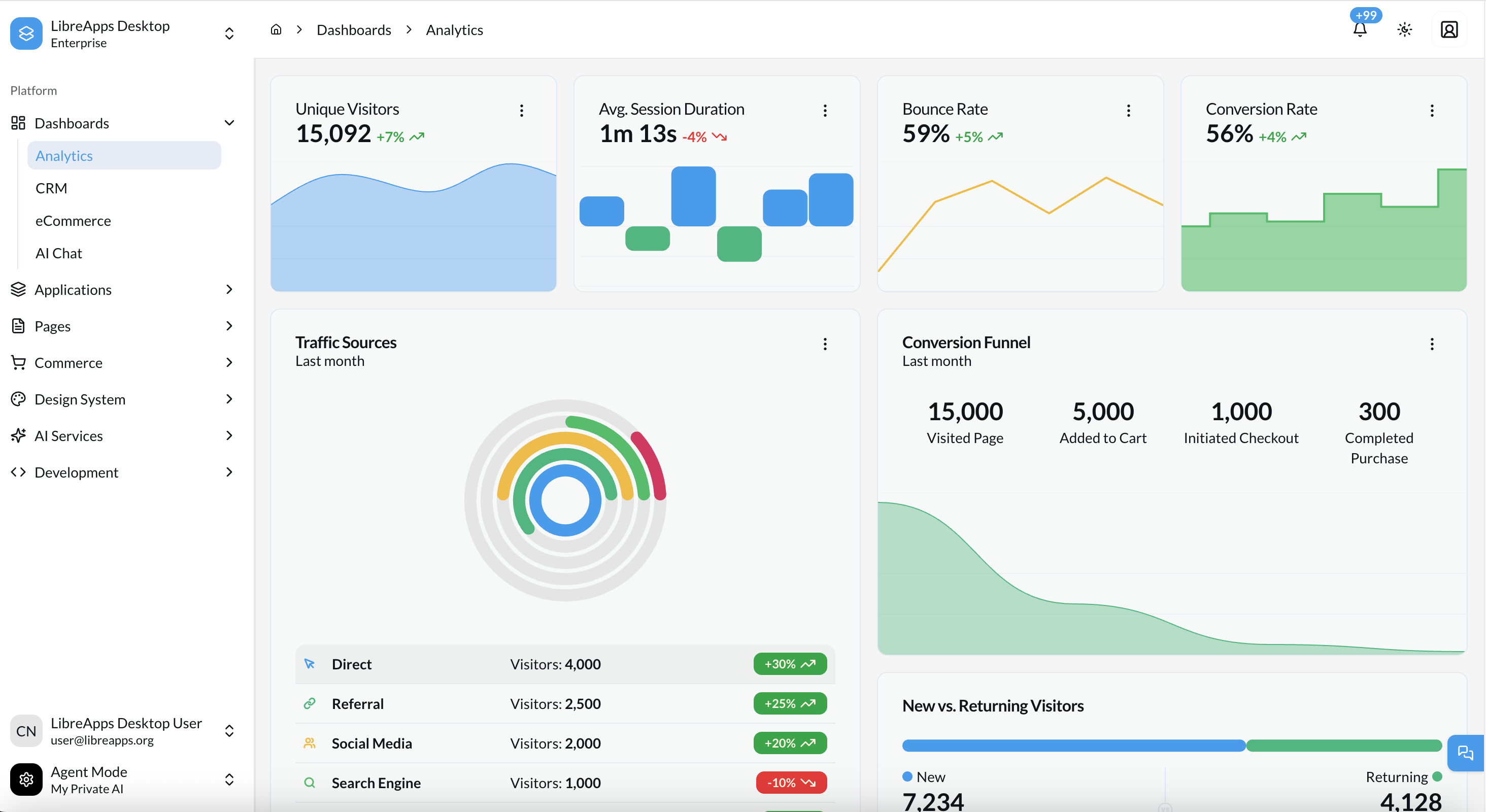Image resolution: width=1486 pixels, height=812 pixels.
Task: Expand the Pages section chevron
Action: (229, 326)
